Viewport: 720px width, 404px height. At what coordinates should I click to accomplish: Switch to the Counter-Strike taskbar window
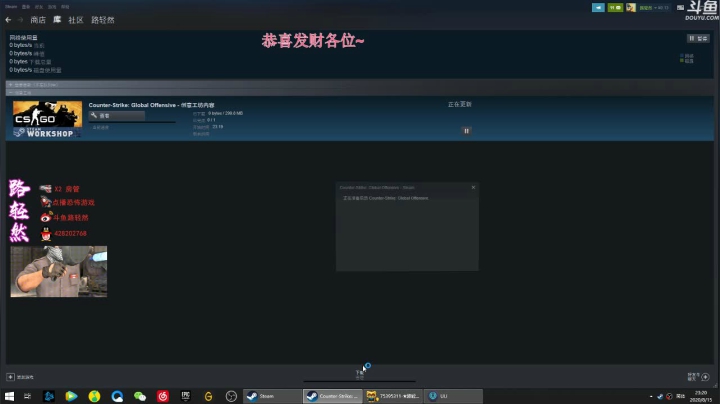pyautogui.click(x=333, y=396)
